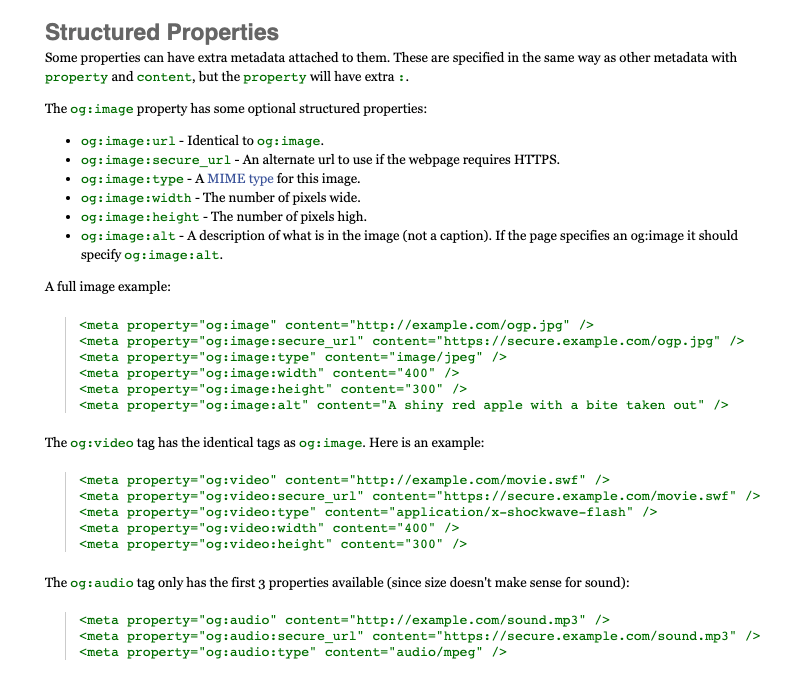Image resolution: width=807 pixels, height=674 pixels.
Task: Open the MIME type link
Action: pyautogui.click(x=240, y=179)
